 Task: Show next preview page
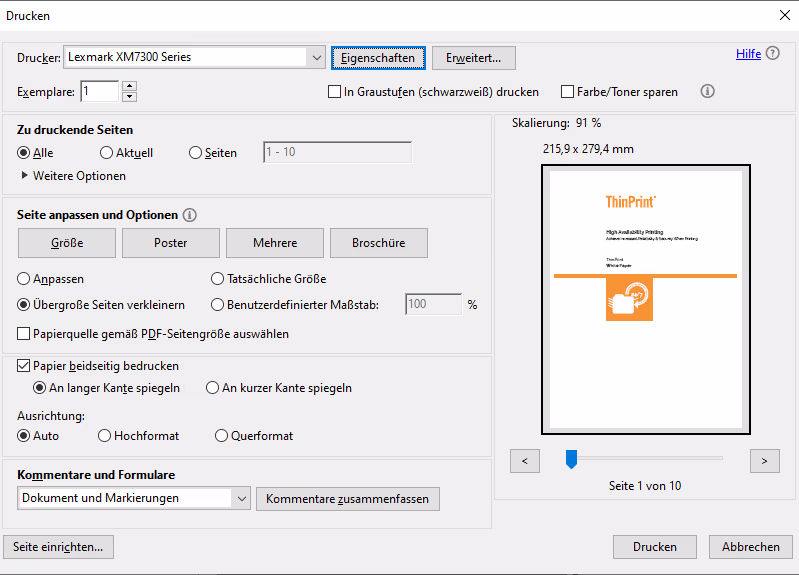coord(764,461)
